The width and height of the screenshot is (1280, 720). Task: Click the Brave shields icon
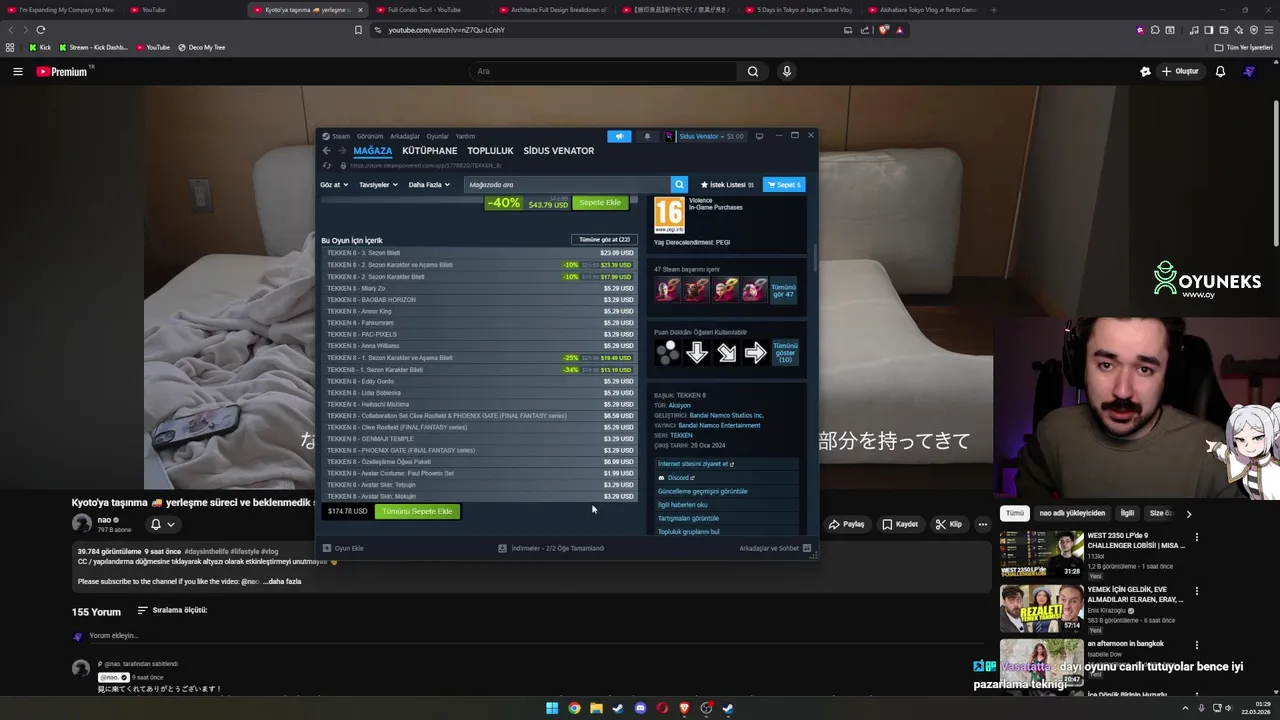(884, 30)
